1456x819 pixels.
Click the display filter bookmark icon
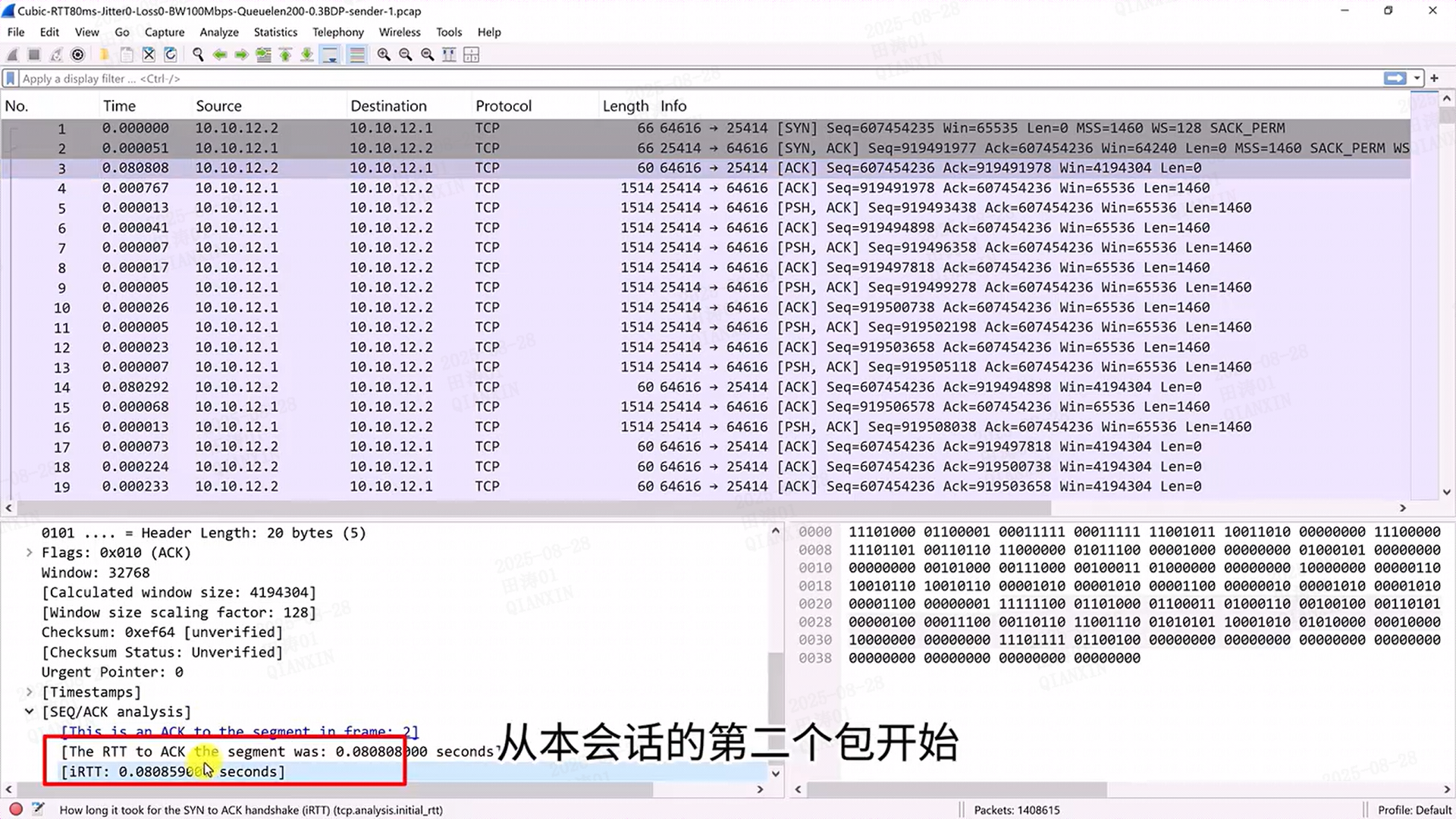click(x=11, y=78)
